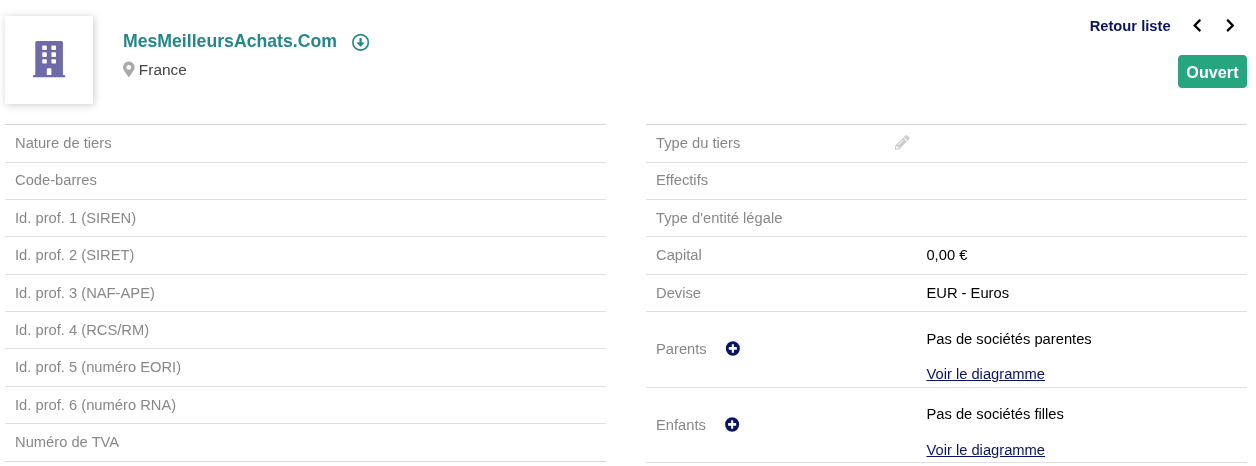Click the Numéro de TVA field label

(67, 442)
